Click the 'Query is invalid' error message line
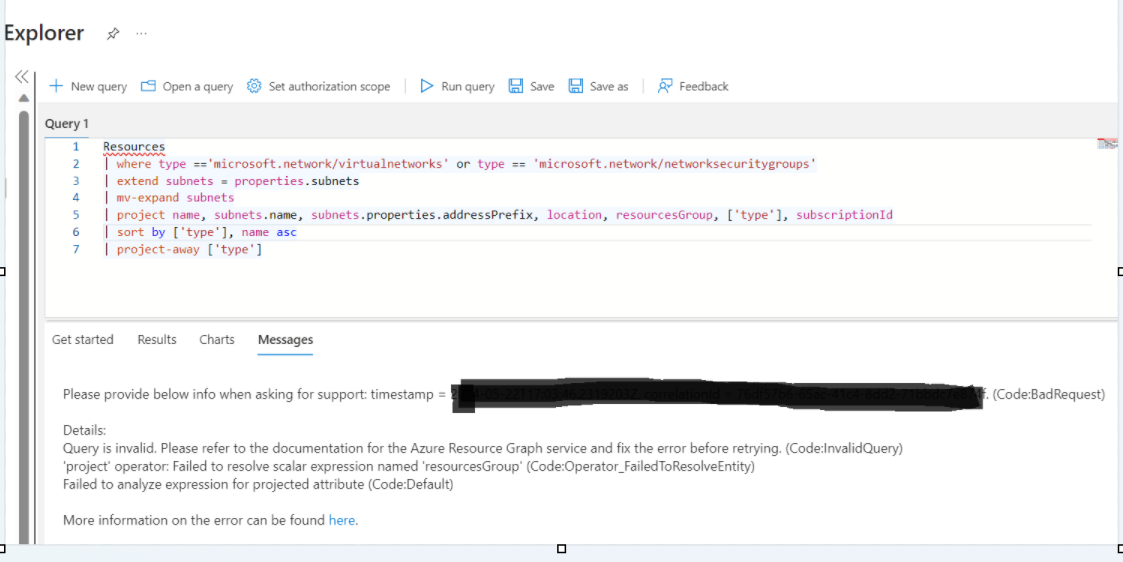The width and height of the screenshot is (1123, 562). (483, 449)
